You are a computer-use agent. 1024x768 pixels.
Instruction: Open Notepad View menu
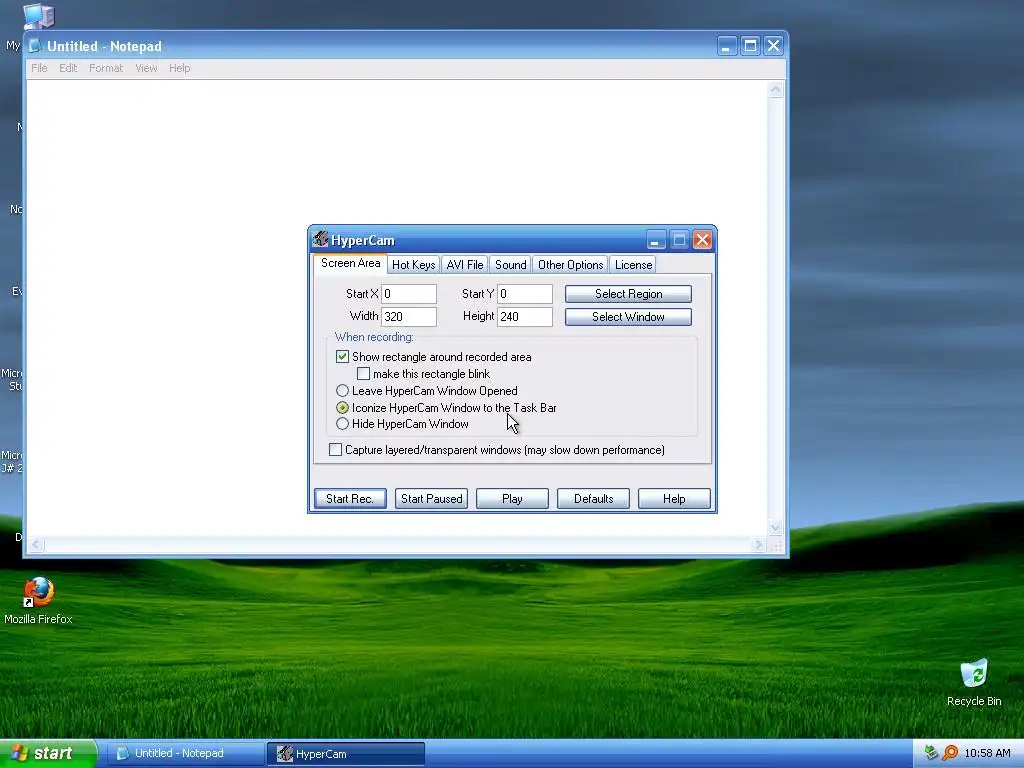point(146,68)
